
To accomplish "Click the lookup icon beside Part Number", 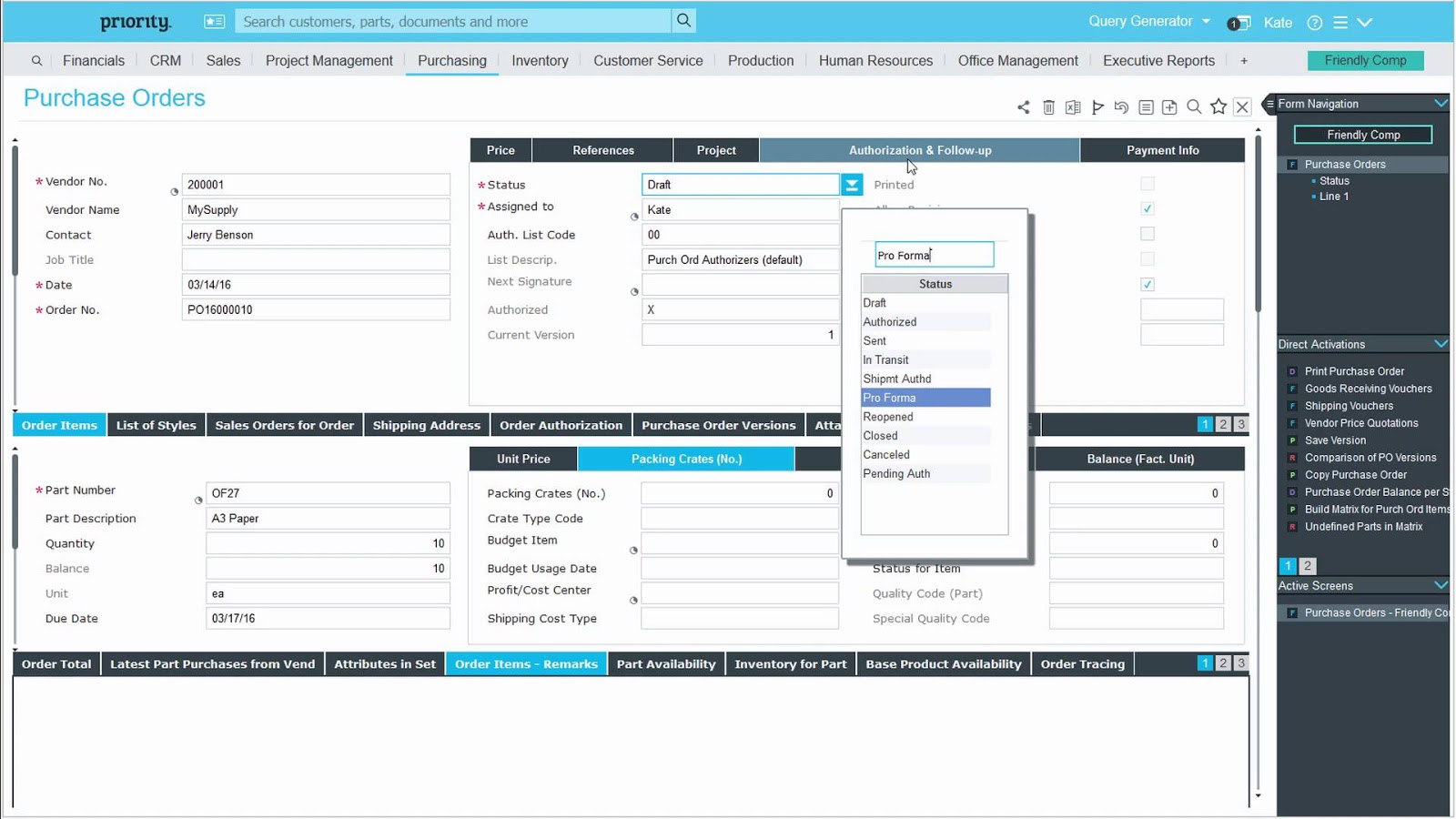I will coord(198,500).
